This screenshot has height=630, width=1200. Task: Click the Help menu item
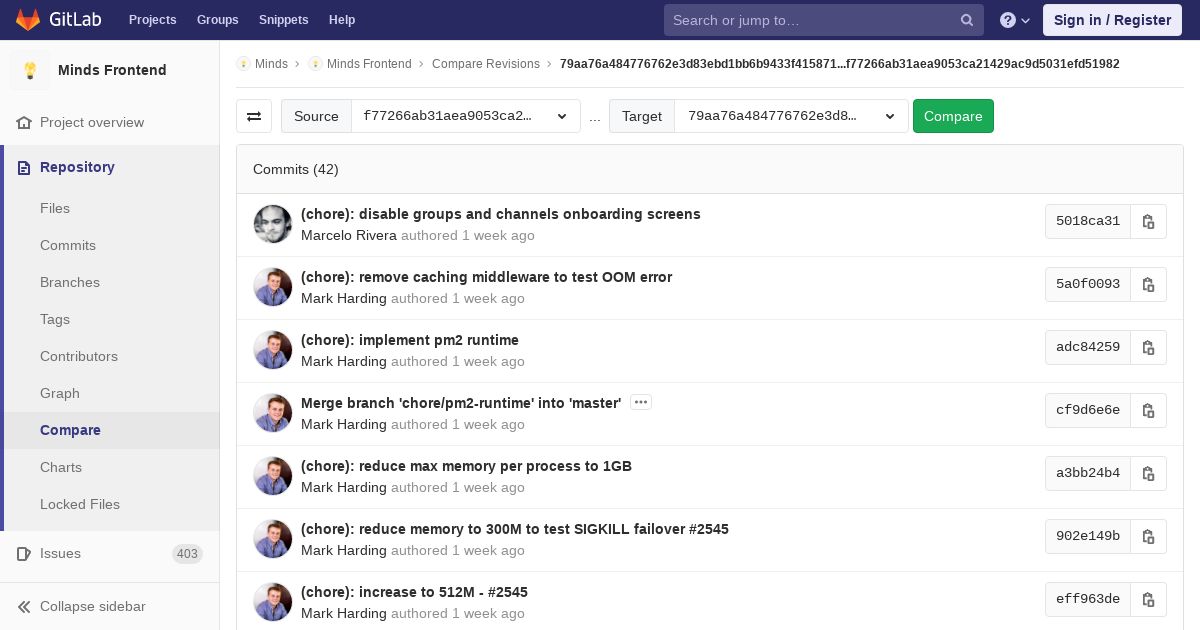tap(342, 20)
